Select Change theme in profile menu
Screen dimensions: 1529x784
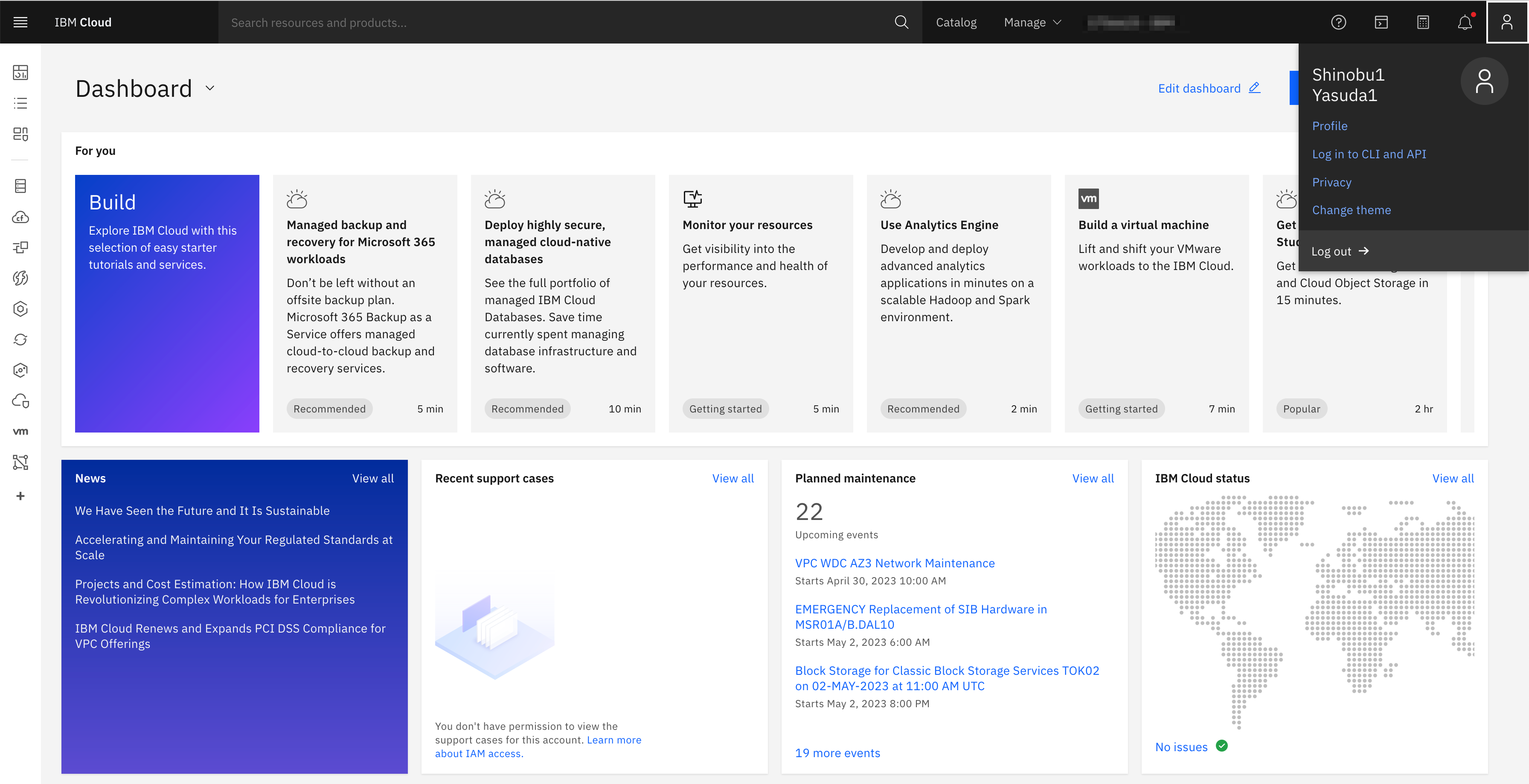(x=1351, y=210)
